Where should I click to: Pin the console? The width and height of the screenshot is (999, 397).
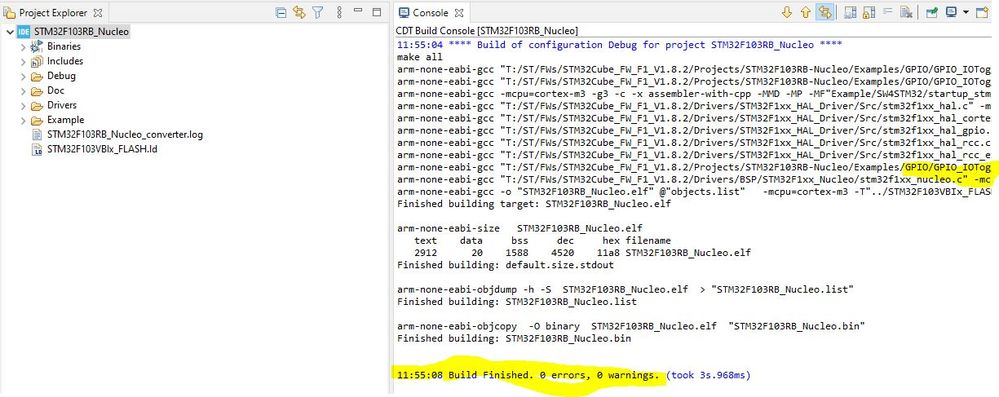[x=932, y=12]
